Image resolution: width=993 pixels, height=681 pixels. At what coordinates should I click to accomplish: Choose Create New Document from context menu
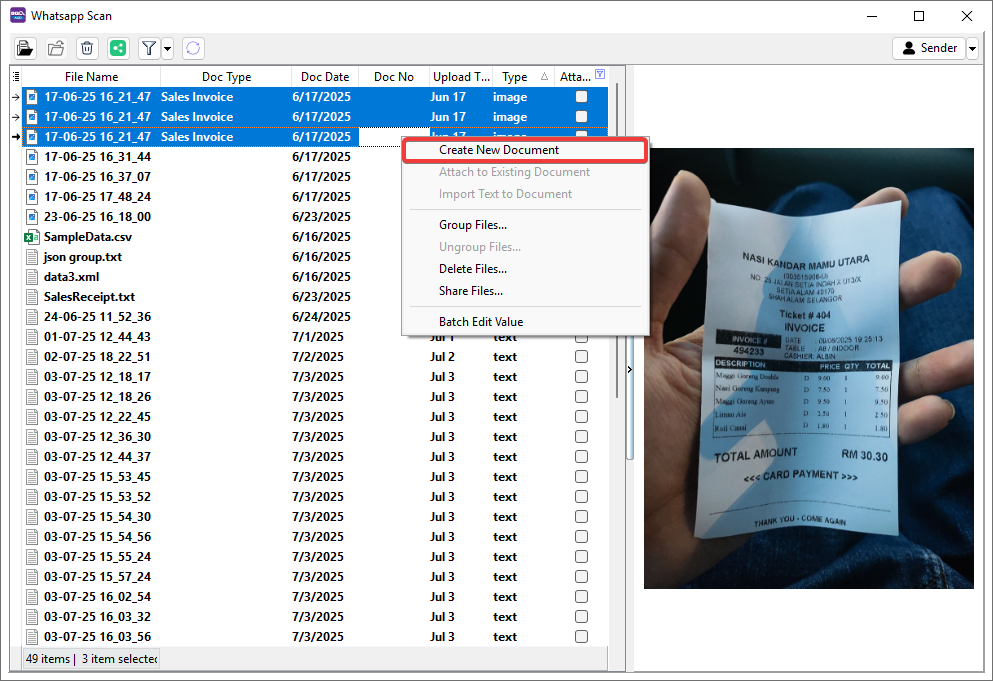click(499, 150)
